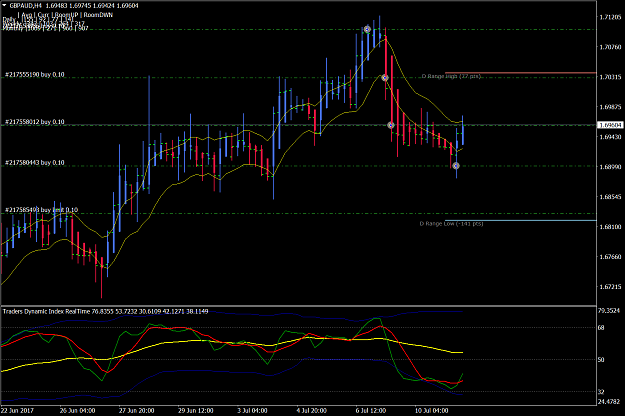Click trade marker circle on the 1.70315 order line
Screen dimensions: 625x416
[x=385, y=78]
